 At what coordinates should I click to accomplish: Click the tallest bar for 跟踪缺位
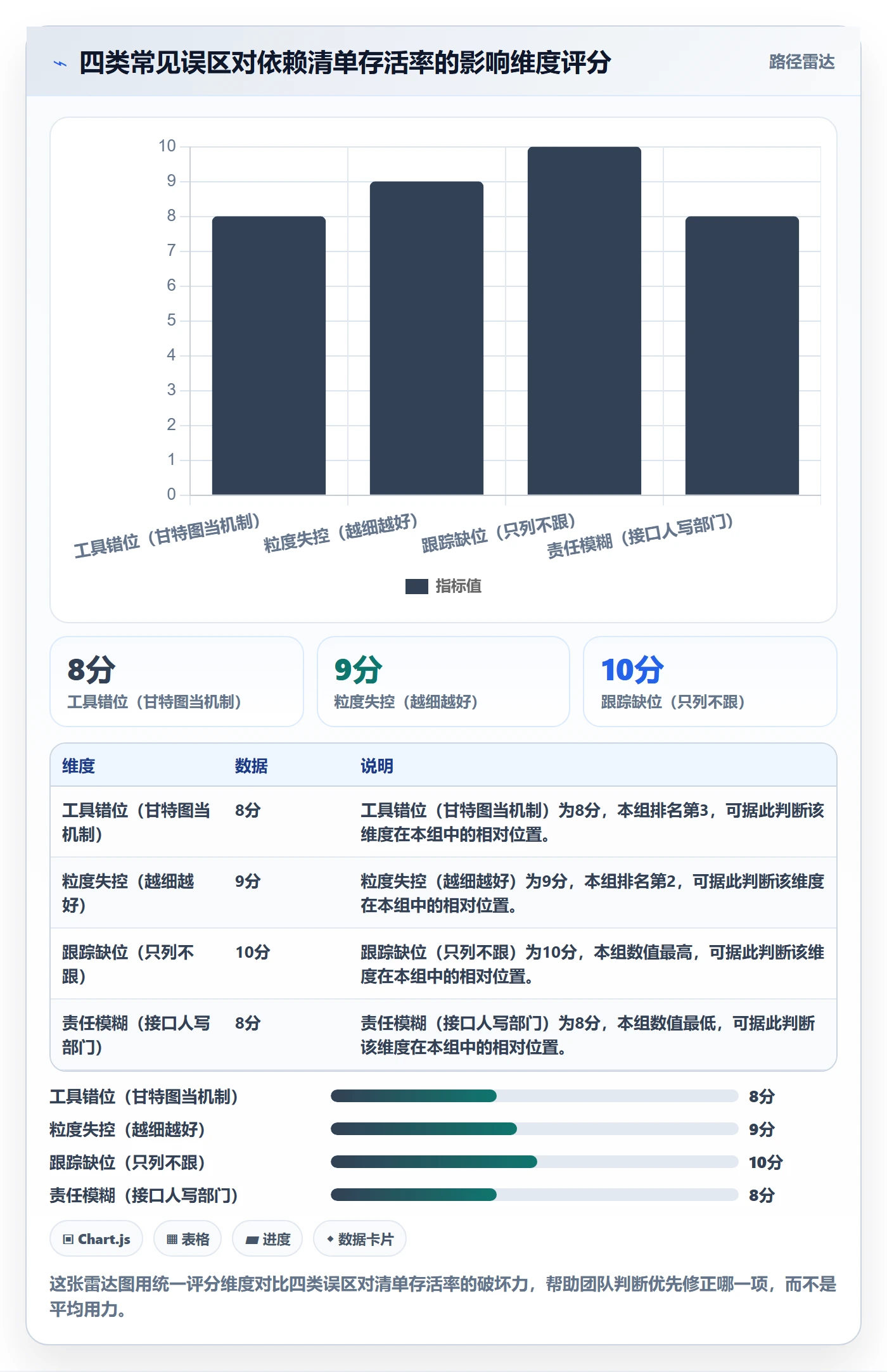[584, 321]
